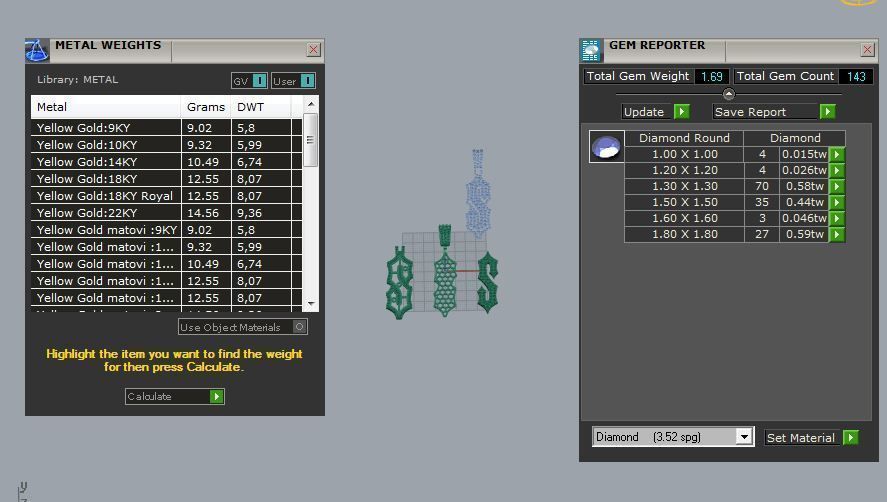Image resolution: width=887 pixels, height=502 pixels.
Task: Click the 0.59tw weight cell
Action: coord(804,234)
